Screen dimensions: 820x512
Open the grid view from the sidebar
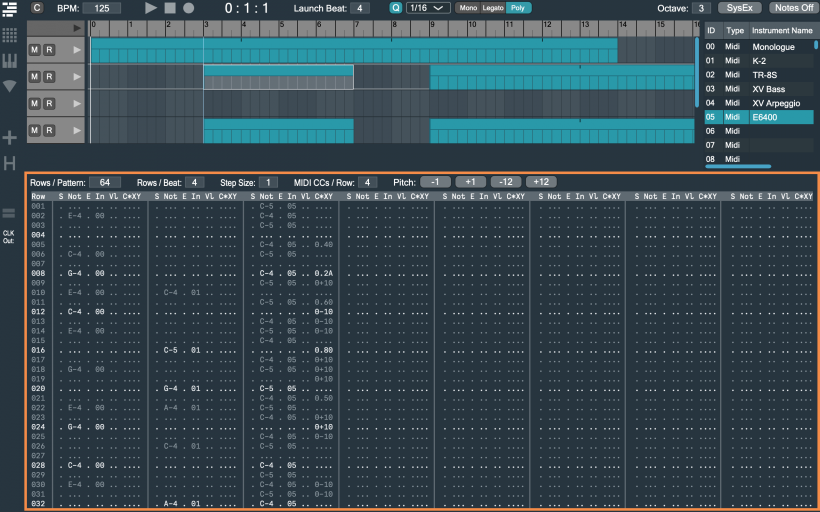click(x=9, y=35)
